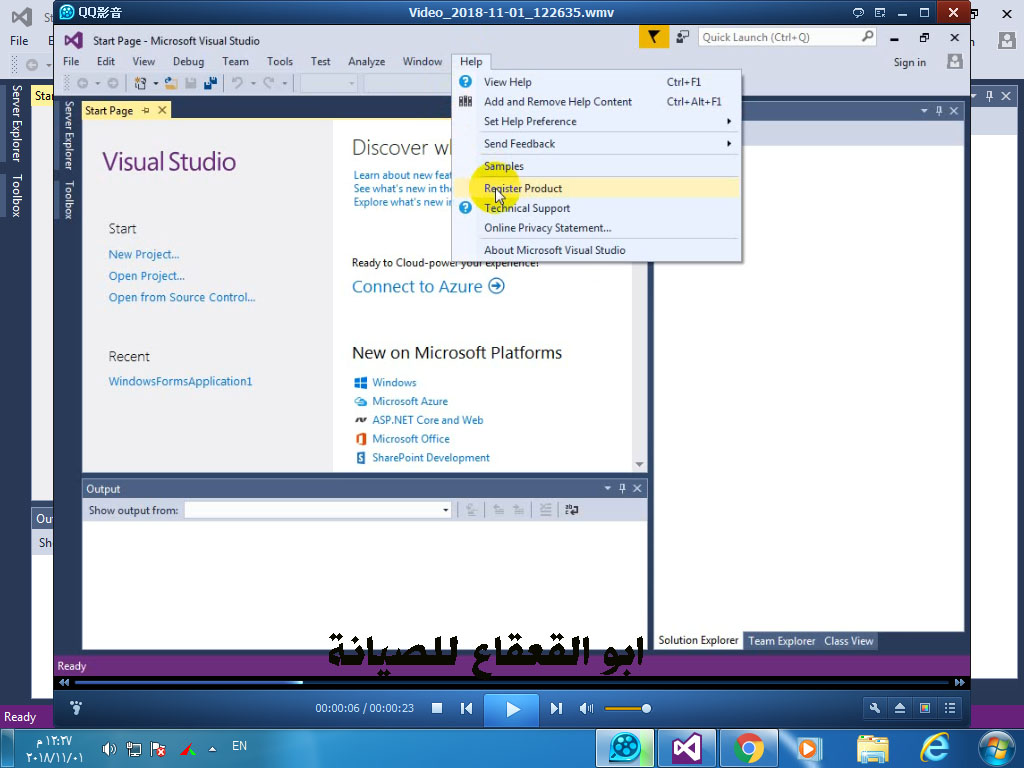This screenshot has height=768, width=1024.
Task: Play the video in QQ player
Action: [x=511, y=709]
